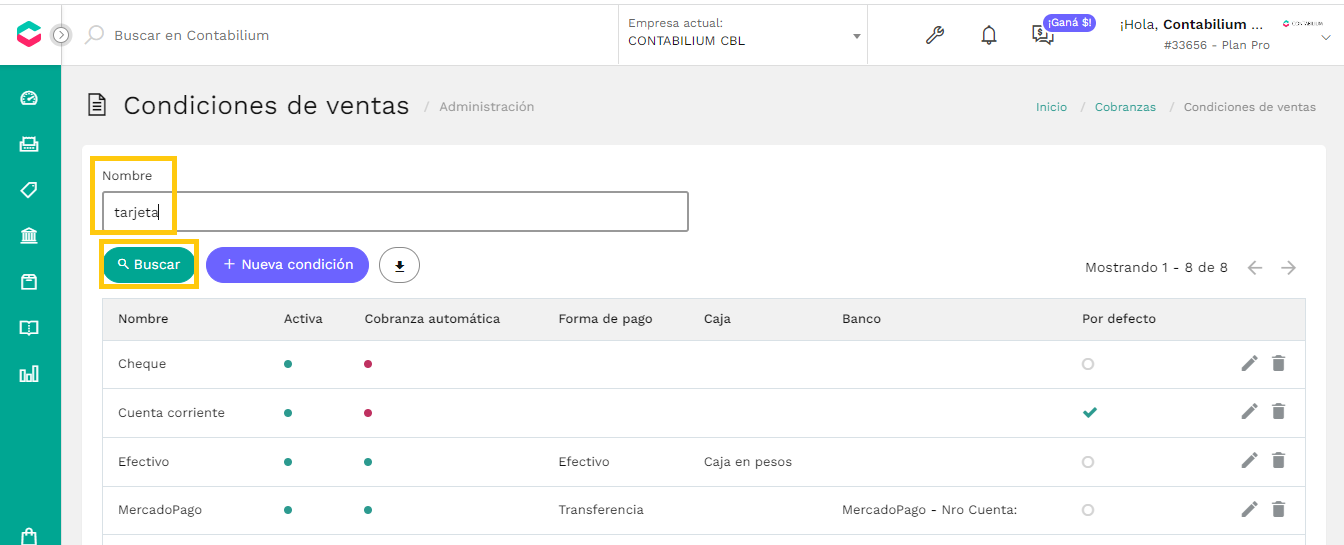This screenshot has width=1344, height=545.
Task: Delete the Cheque condition
Action: point(1278,363)
